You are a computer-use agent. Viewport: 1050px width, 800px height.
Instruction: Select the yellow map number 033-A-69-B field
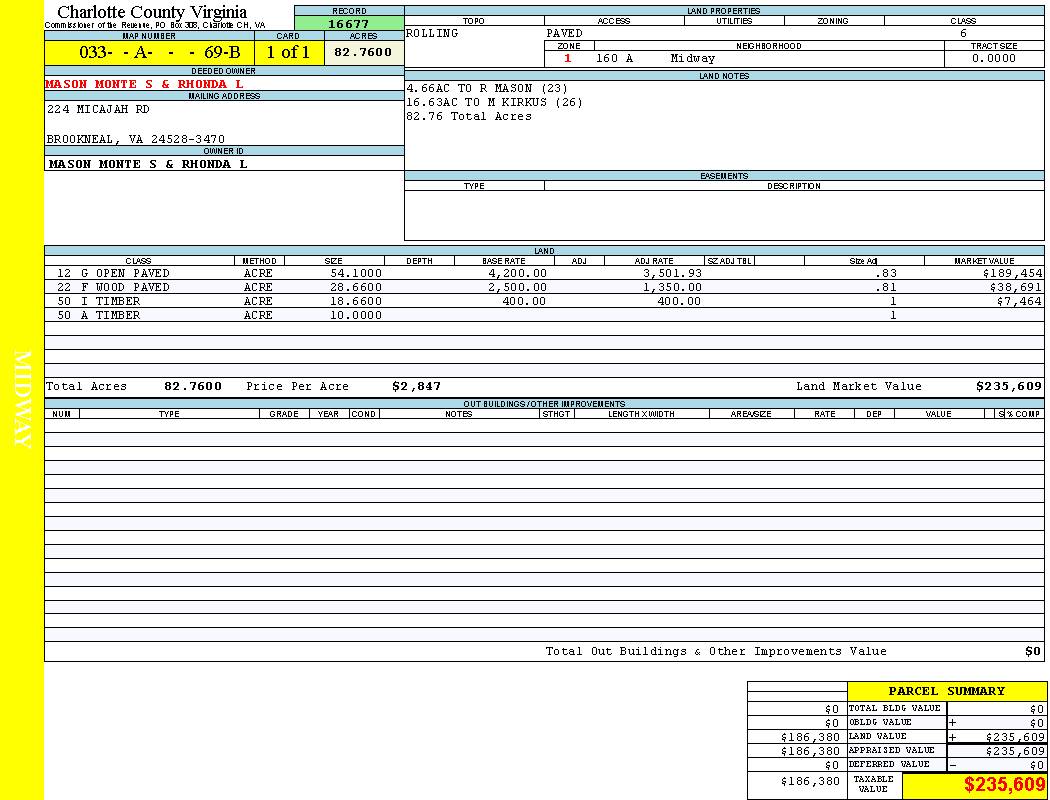148,52
